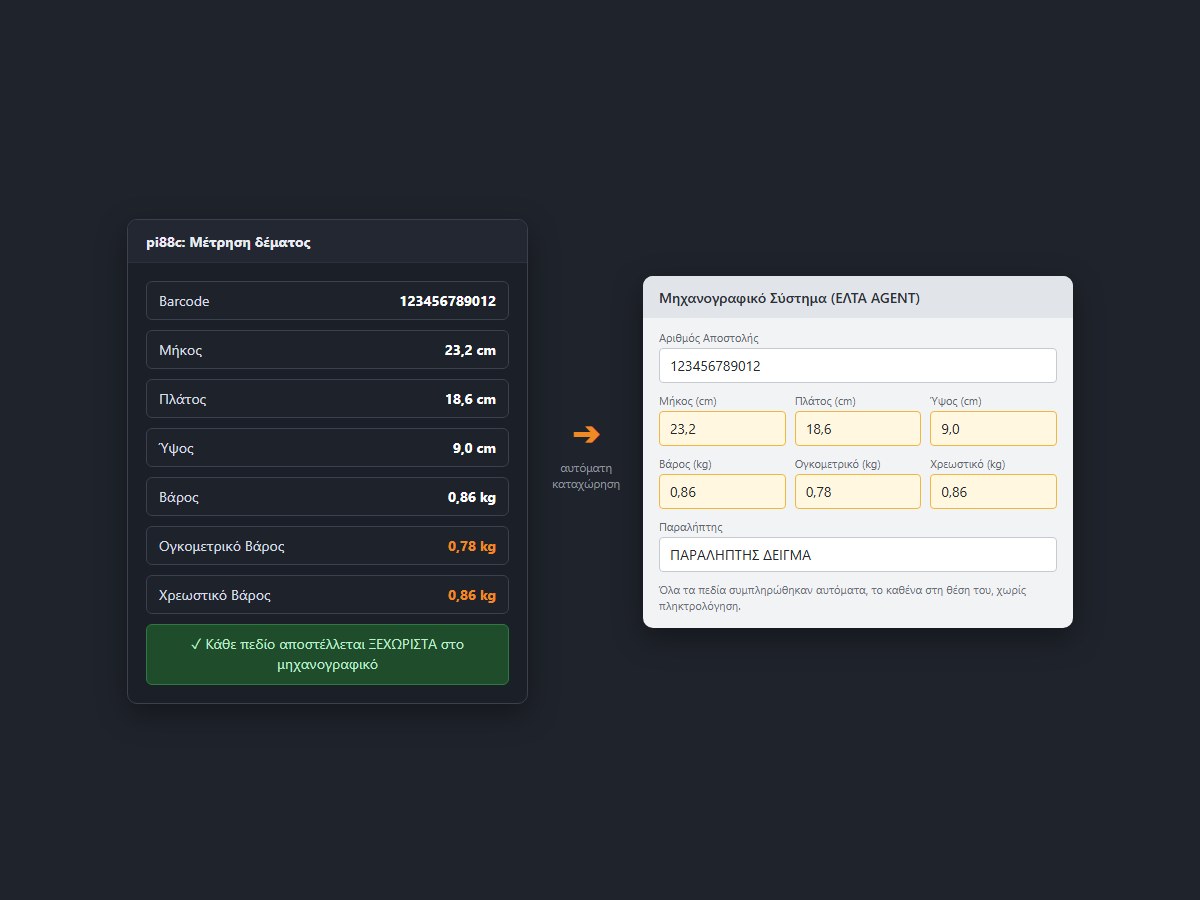Focus the Παραλήπτης input field
Image resolution: width=1200 pixels, height=900 pixels.
pos(858,555)
